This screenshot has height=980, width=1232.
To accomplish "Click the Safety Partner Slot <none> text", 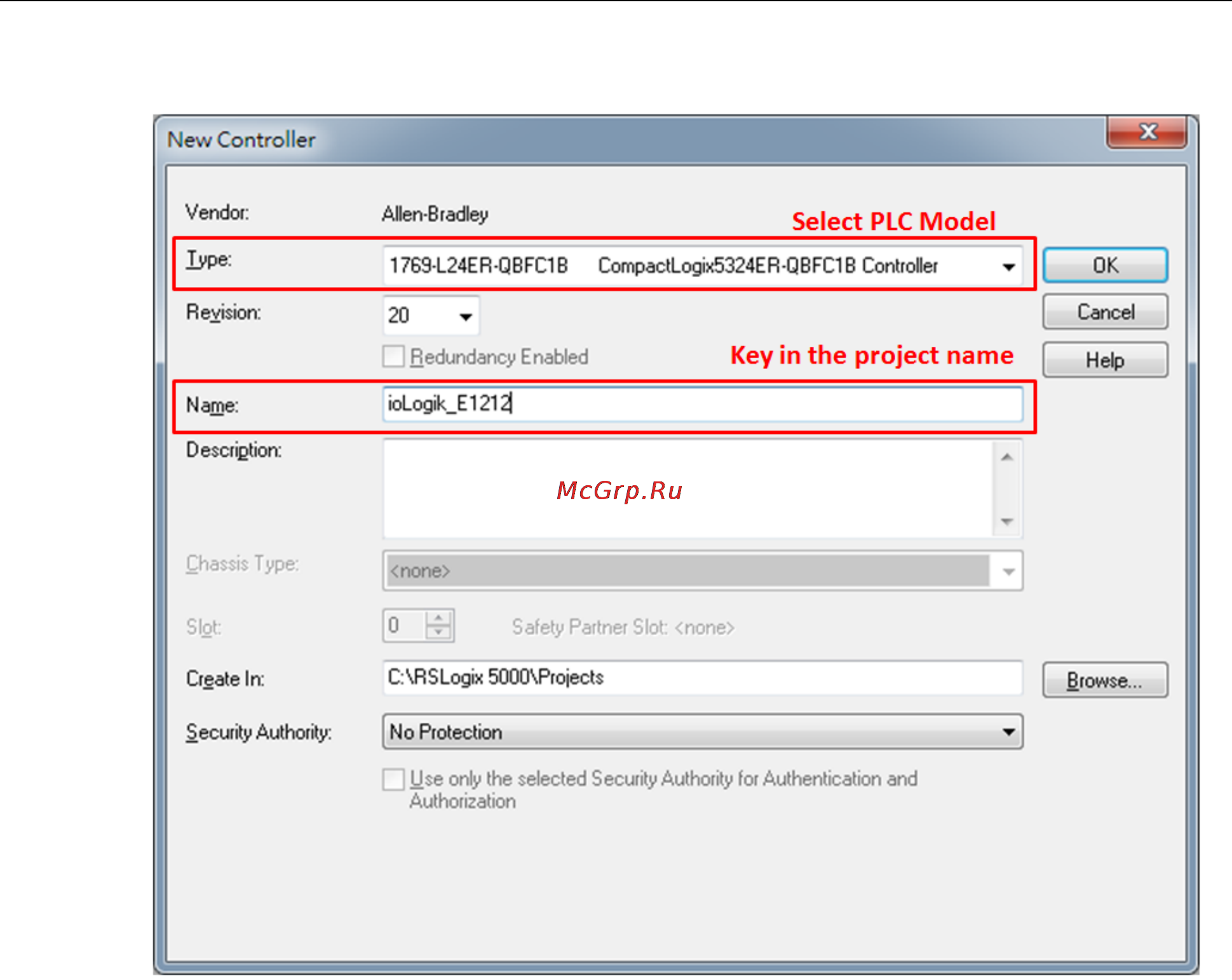I will (623, 627).
